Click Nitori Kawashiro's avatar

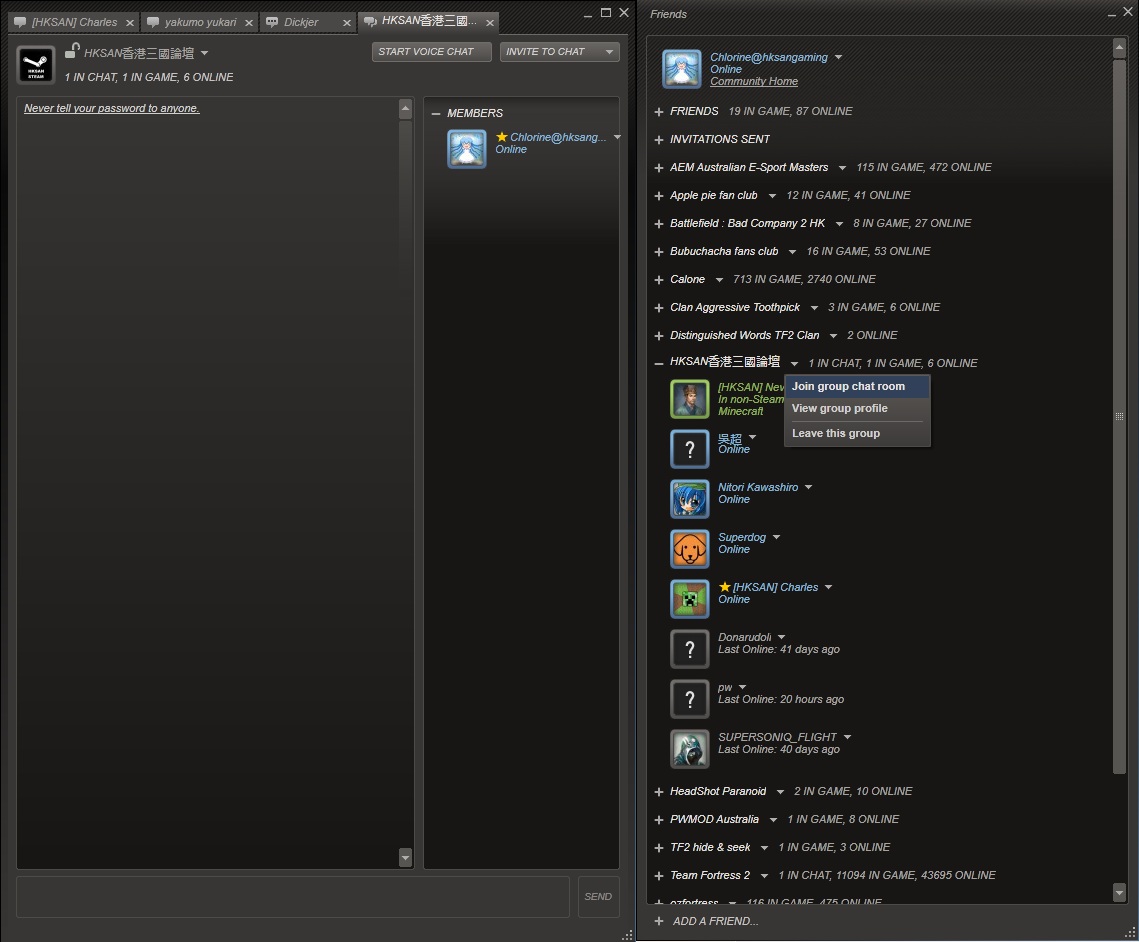689,499
